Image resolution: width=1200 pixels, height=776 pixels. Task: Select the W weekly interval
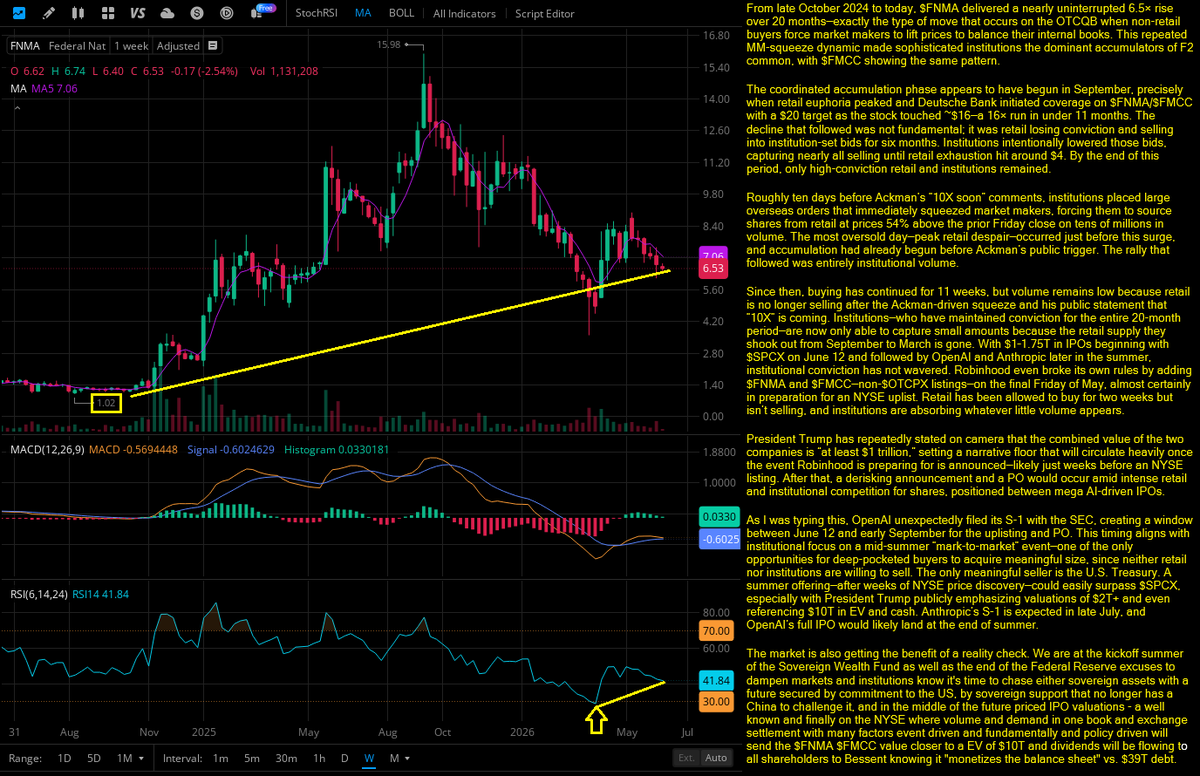click(x=369, y=759)
